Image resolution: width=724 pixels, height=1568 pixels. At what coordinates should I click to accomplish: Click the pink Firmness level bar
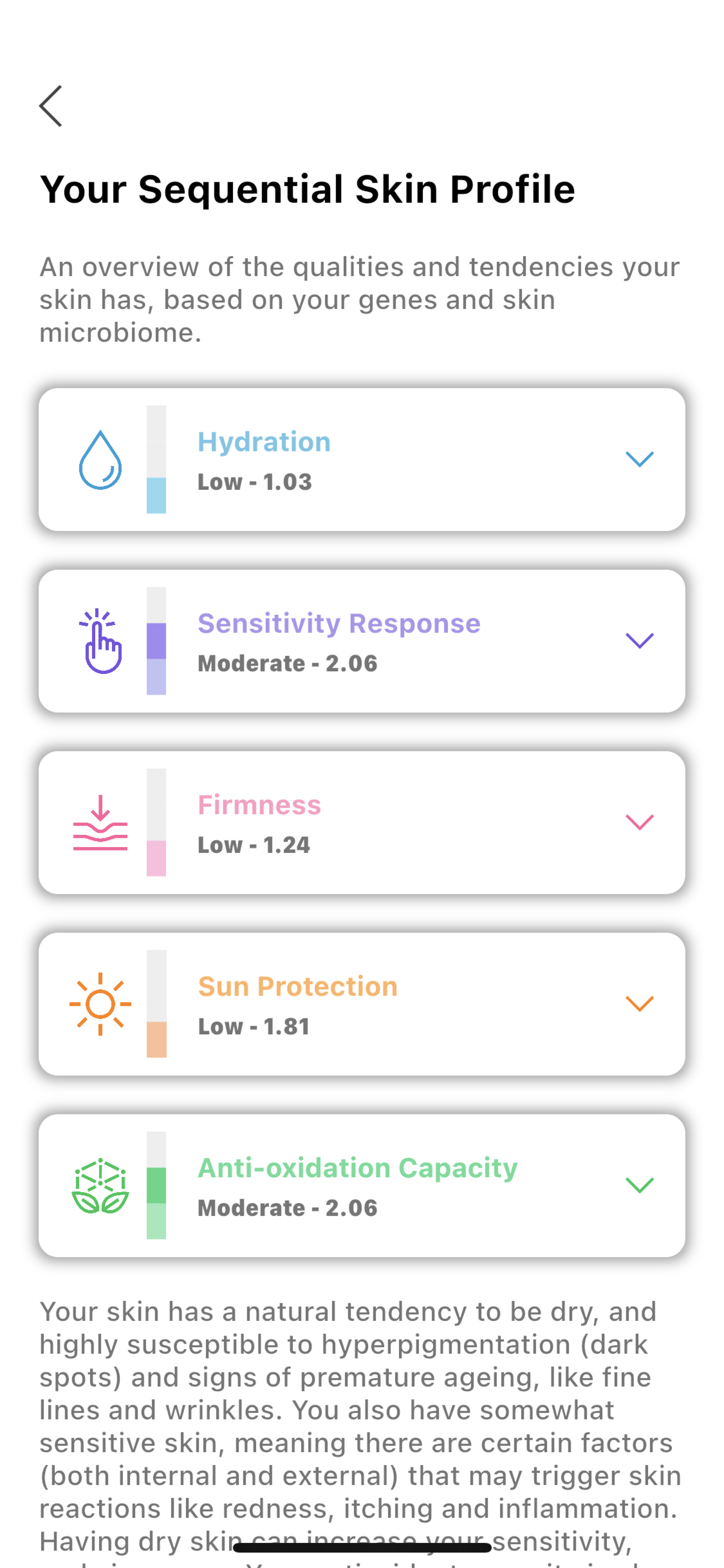(156, 822)
